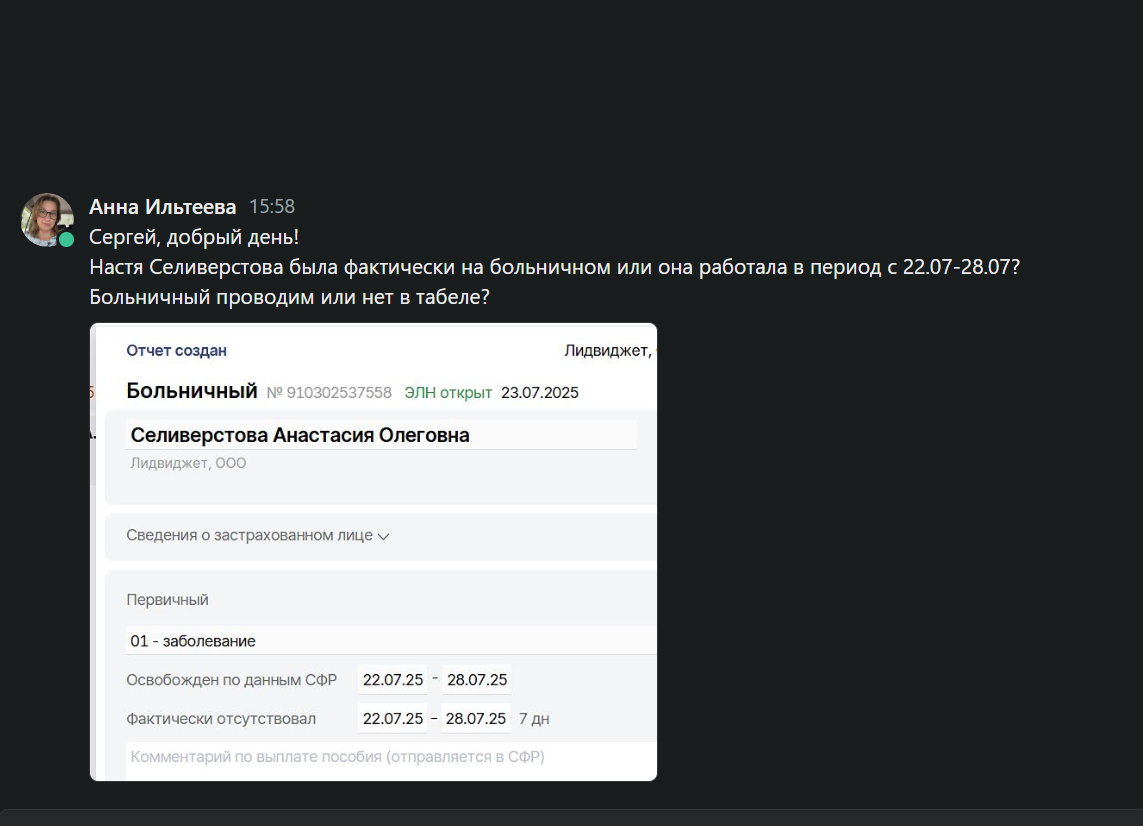Viewport: 1143px width, 826px height.
Task: Click the Больничный heading
Action: (192, 391)
